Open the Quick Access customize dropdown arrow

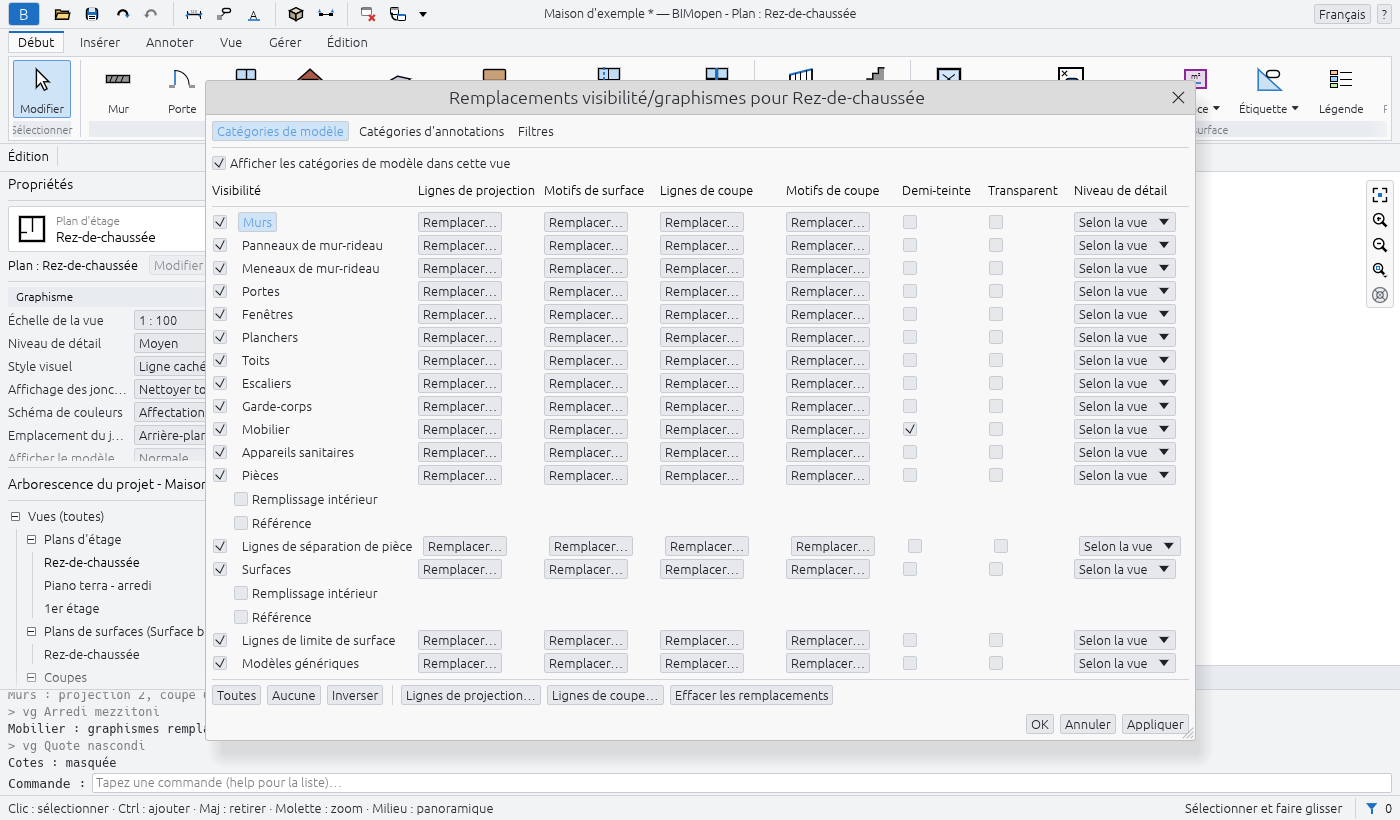423,14
